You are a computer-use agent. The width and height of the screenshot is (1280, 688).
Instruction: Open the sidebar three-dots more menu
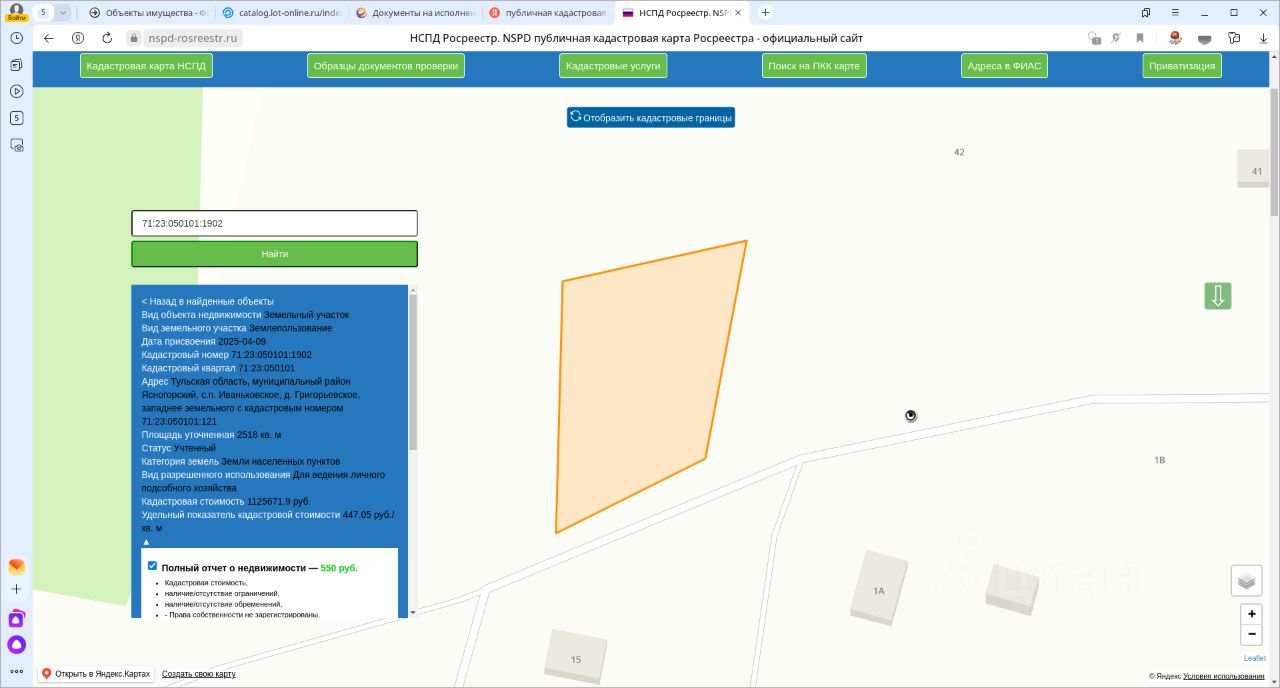[16, 671]
